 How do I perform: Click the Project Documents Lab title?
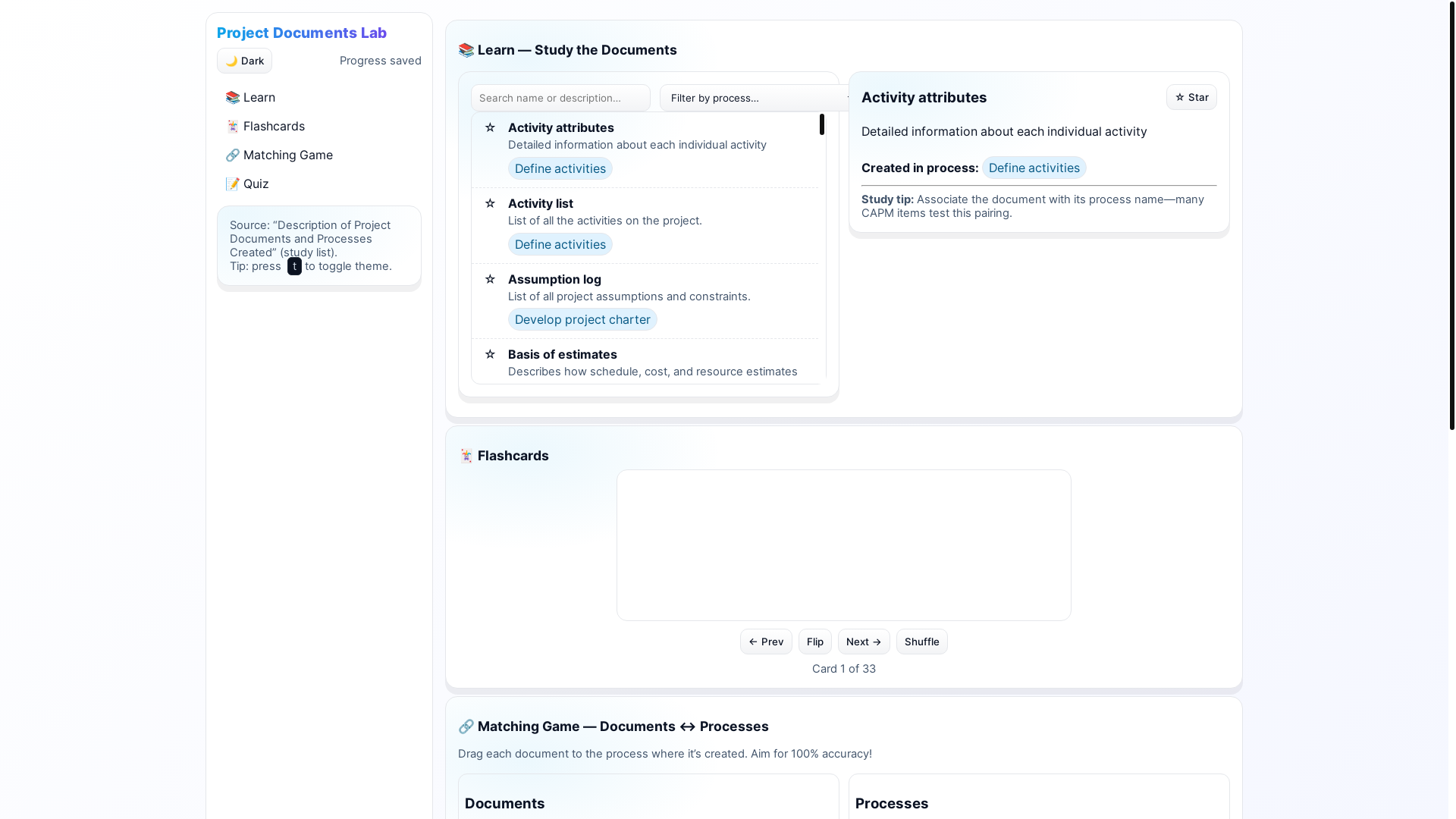click(x=302, y=33)
